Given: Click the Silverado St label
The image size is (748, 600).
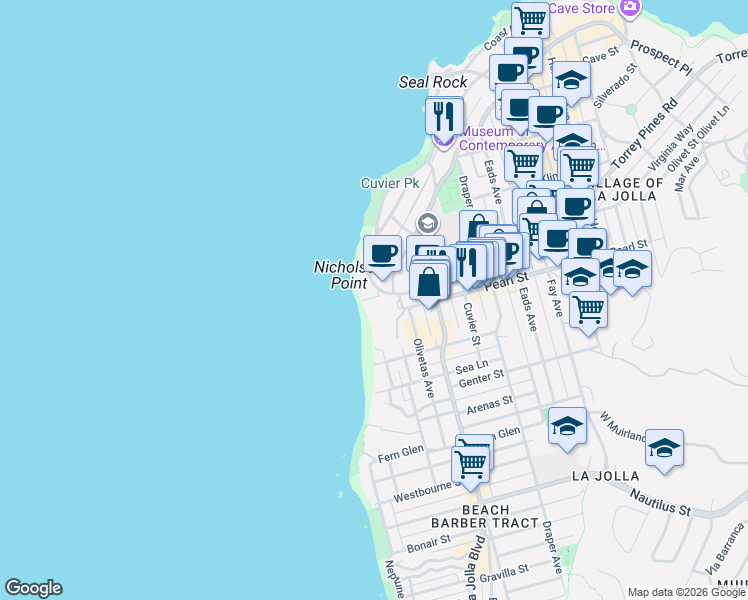Looking at the screenshot, I should pyautogui.click(x=615, y=85).
